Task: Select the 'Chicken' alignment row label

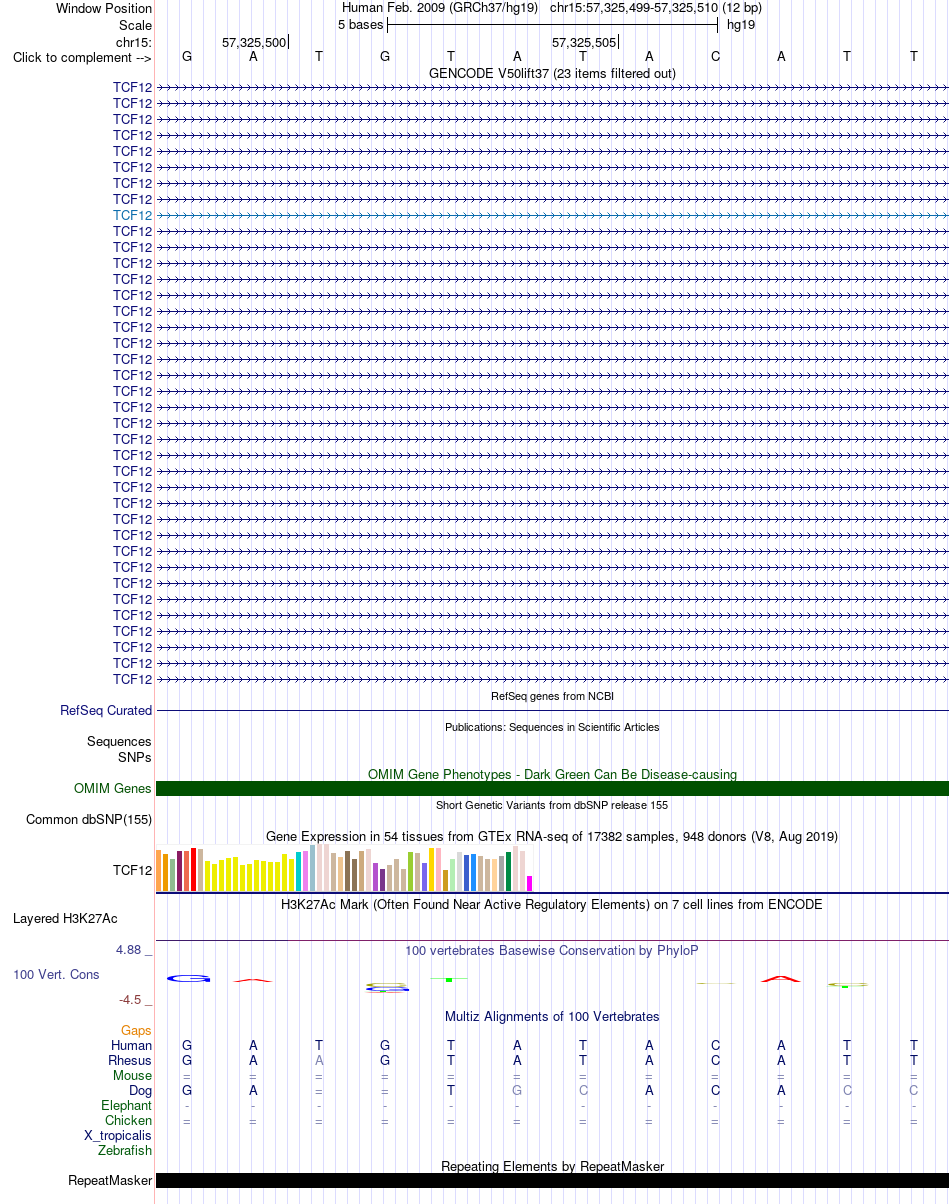Action: tap(129, 1121)
